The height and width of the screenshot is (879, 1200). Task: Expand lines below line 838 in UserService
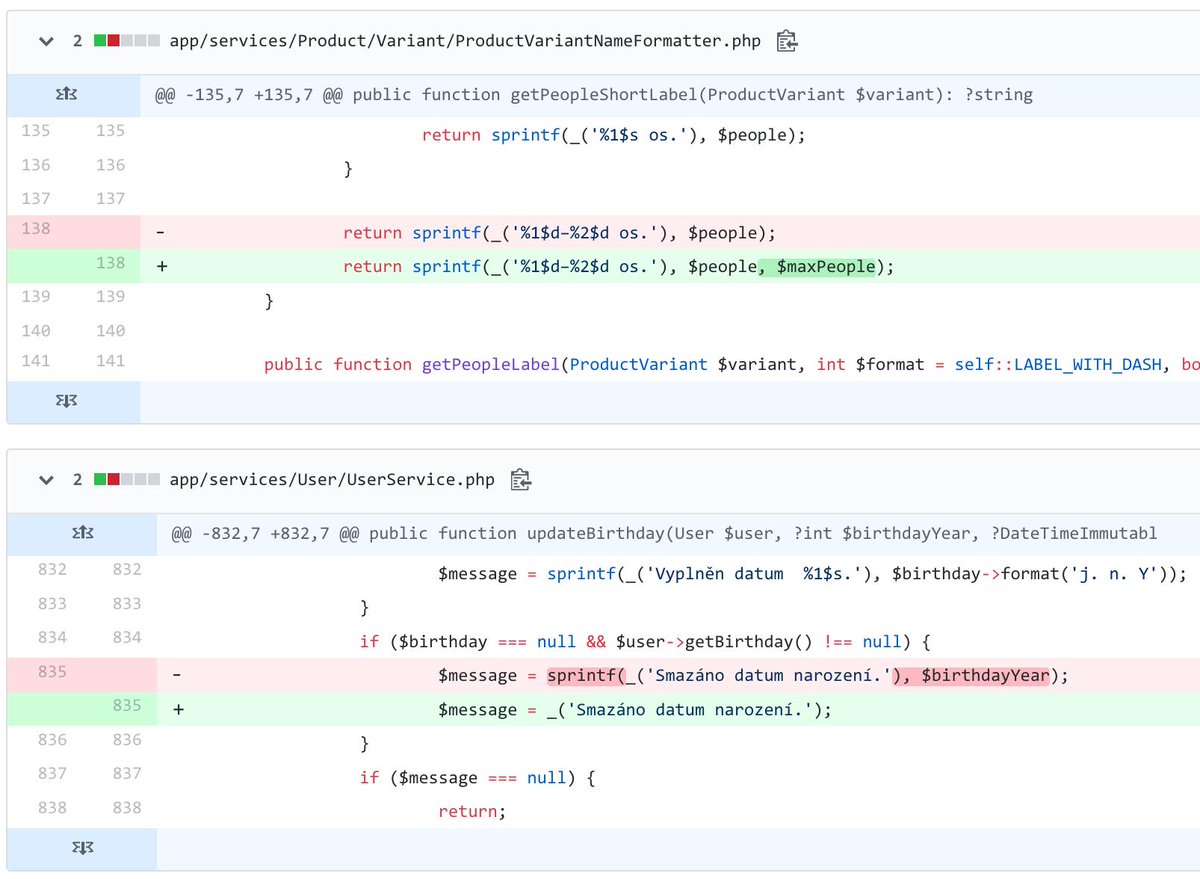[81, 848]
